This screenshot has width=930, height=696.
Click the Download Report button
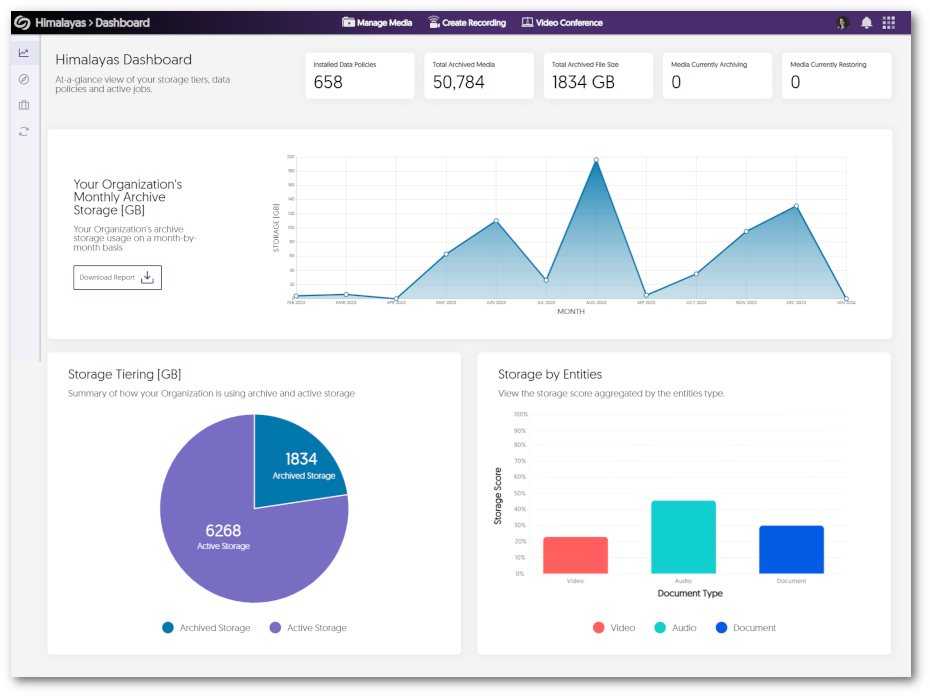click(117, 277)
